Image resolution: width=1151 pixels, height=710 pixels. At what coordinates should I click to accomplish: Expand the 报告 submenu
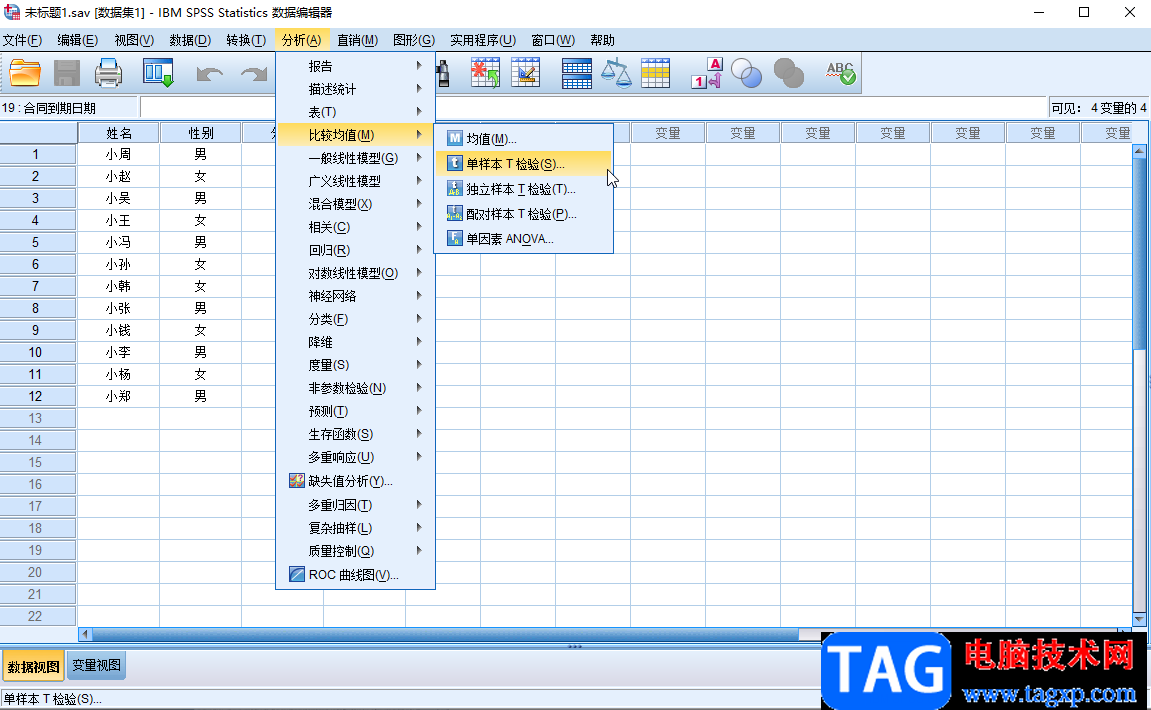click(x=355, y=66)
